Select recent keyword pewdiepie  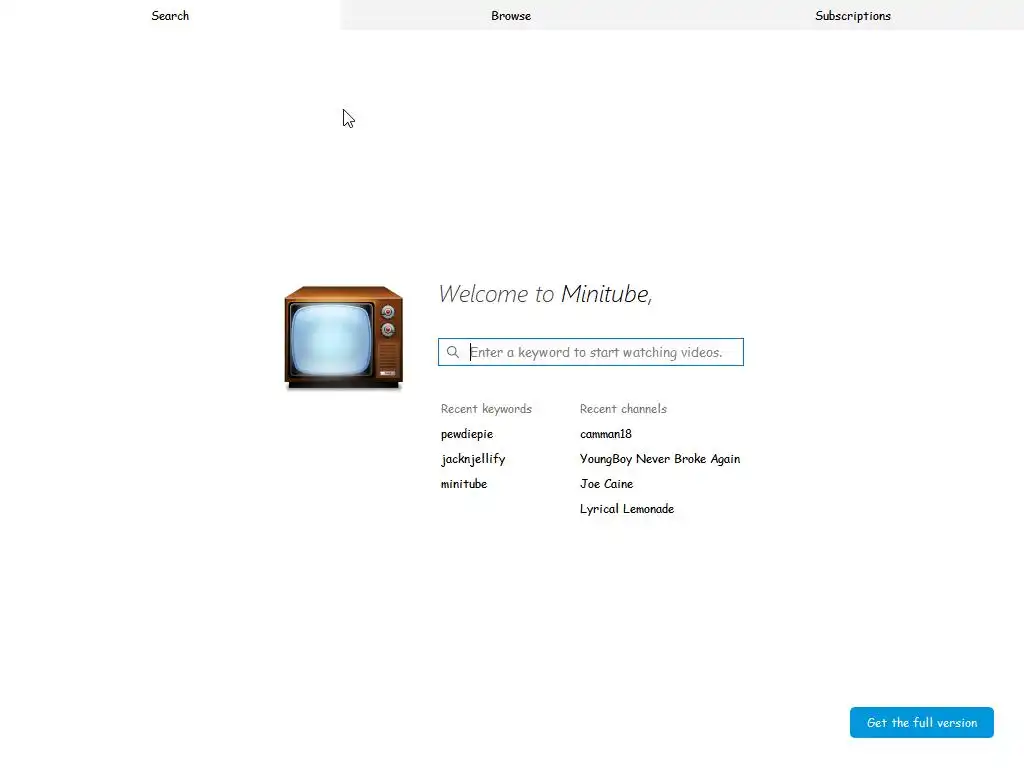(x=467, y=434)
